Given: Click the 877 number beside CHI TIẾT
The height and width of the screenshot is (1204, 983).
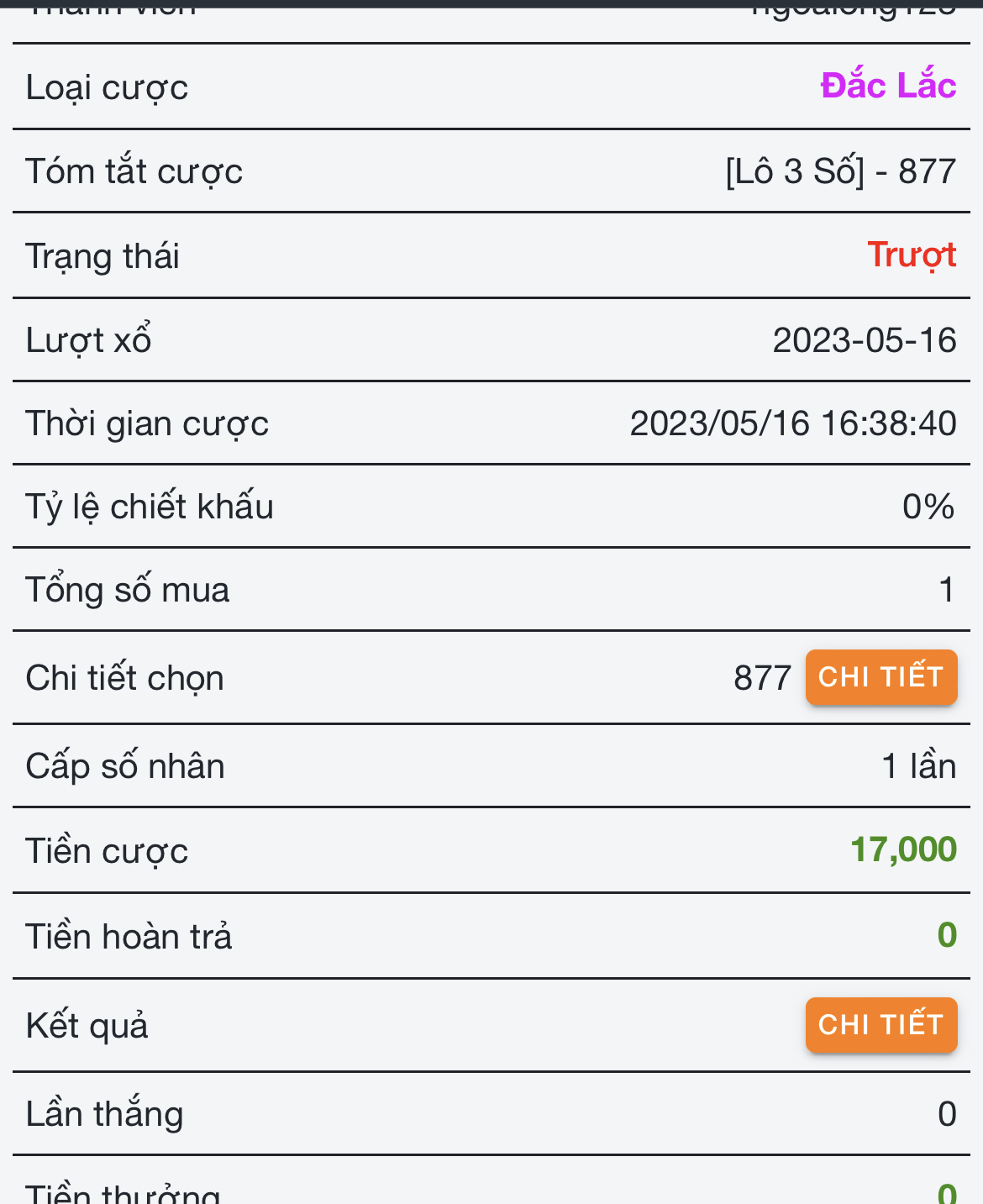Looking at the screenshot, I should 762,678.
